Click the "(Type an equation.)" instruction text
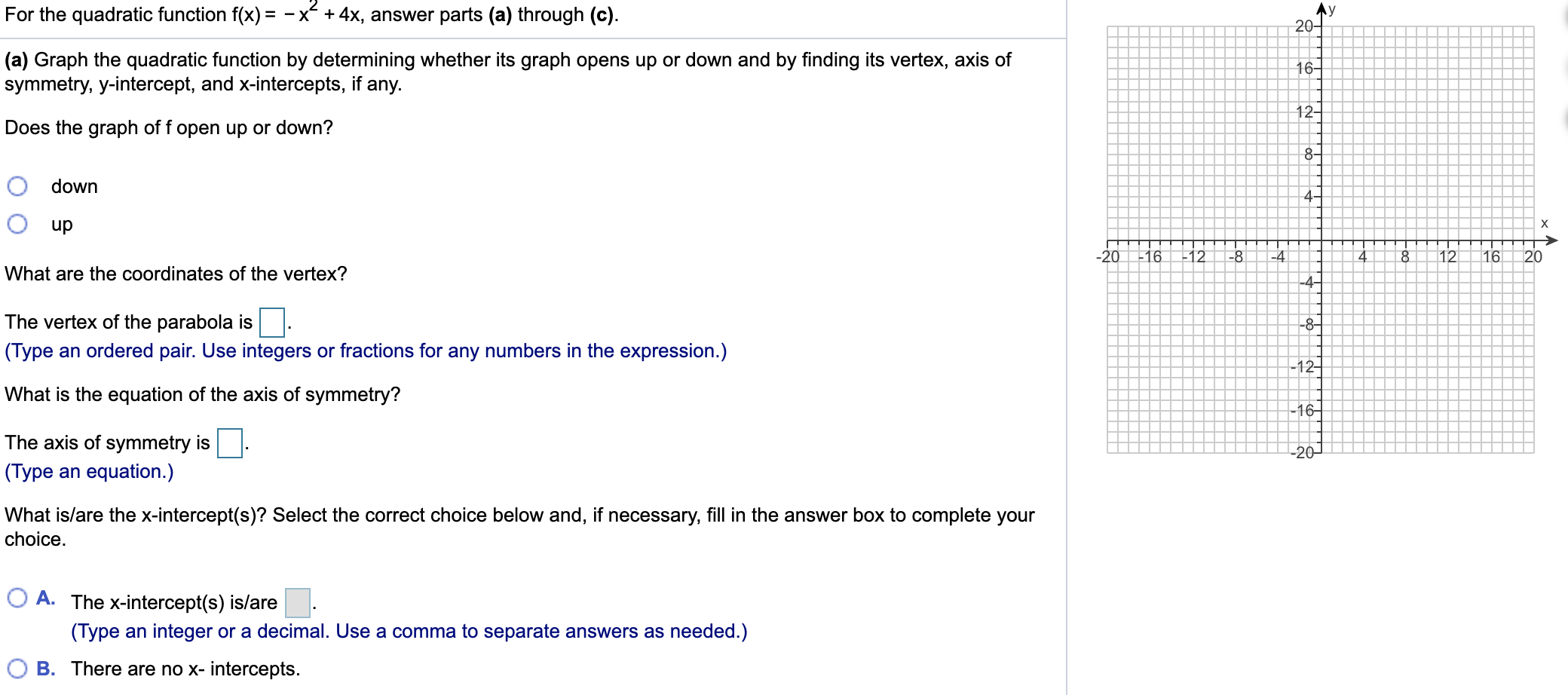Image resolution: width=1568 pixels, height=695 pixels. 89,472
